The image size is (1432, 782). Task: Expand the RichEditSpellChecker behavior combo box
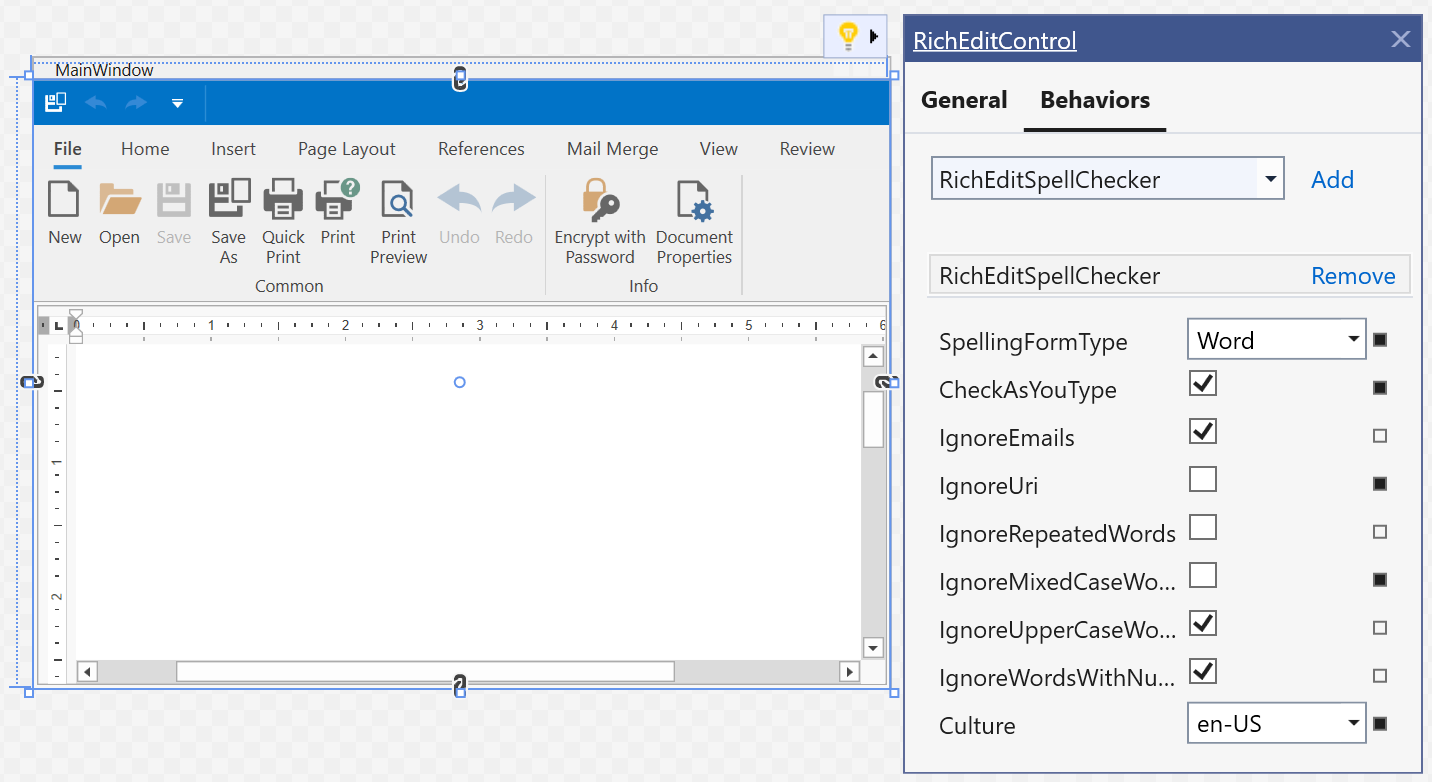tap(1270, 180)
